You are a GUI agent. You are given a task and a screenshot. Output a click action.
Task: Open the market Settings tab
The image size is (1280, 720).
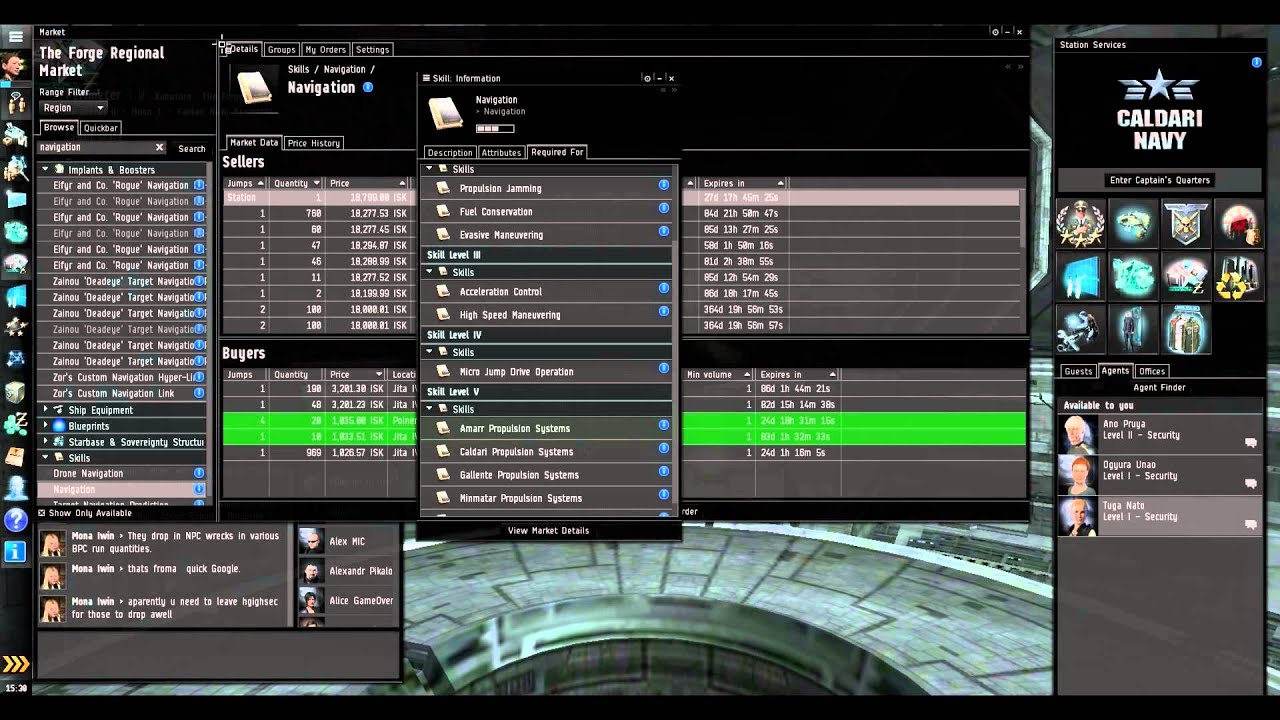tap(372, 49)
